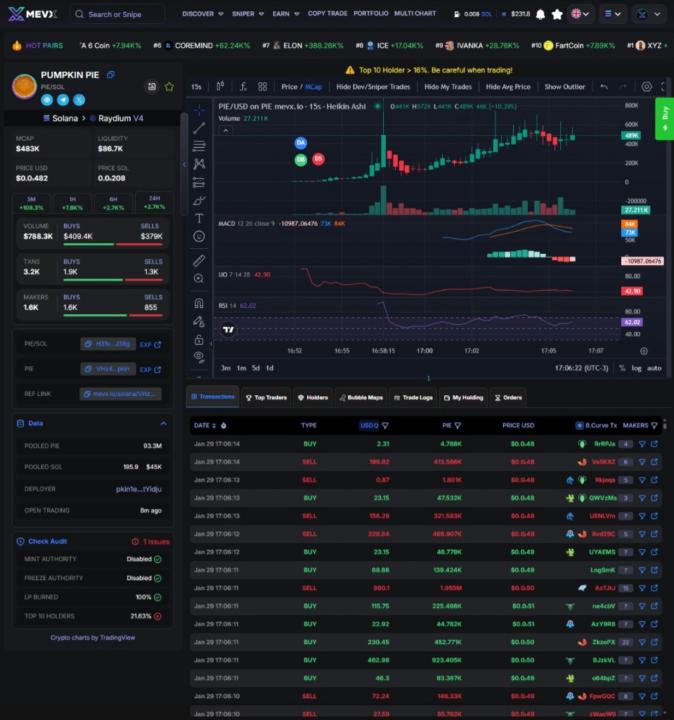Toggle log scale on chart
Screen dimensions: 674x720
point(636,368)
